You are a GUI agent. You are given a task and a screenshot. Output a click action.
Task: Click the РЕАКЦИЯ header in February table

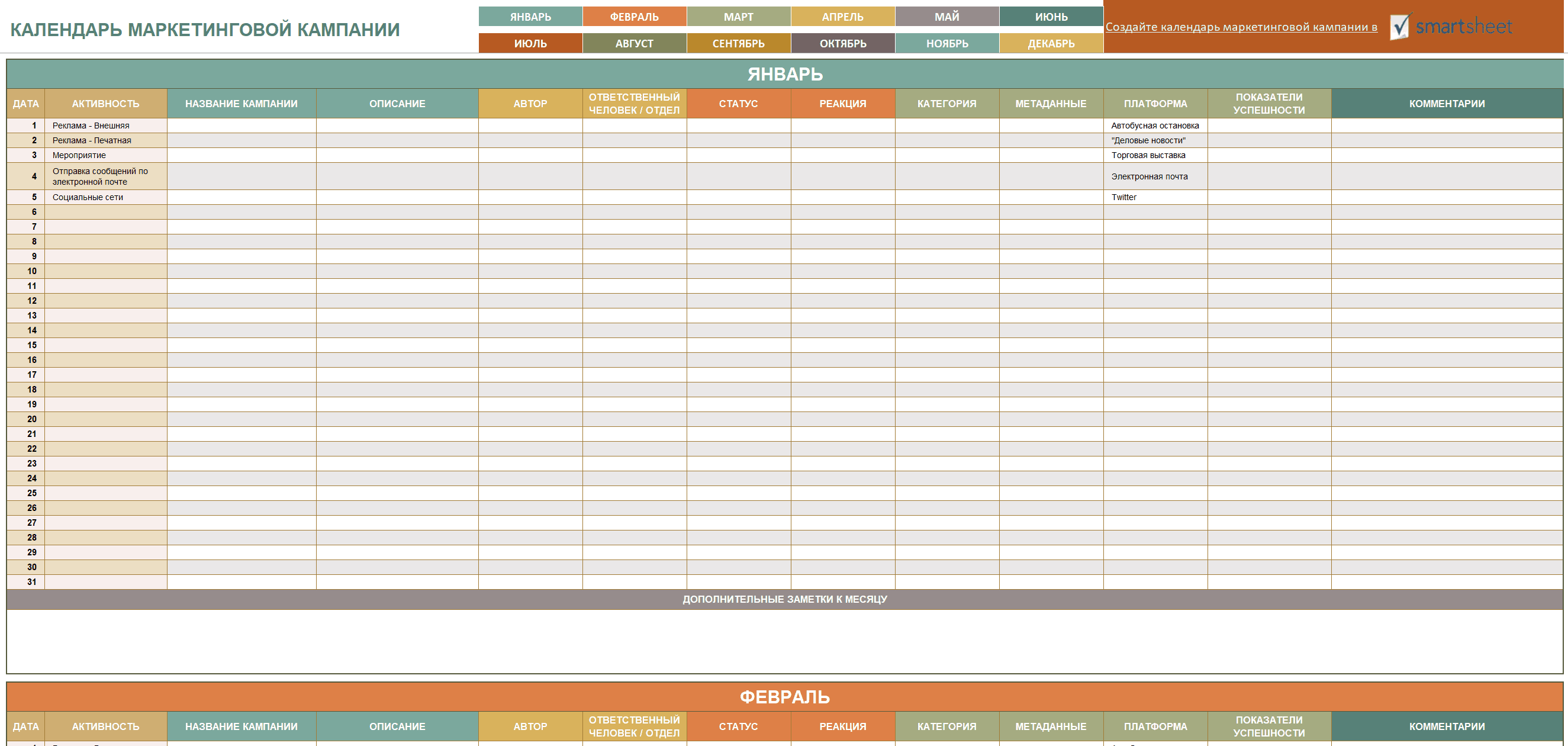[842, 726]
